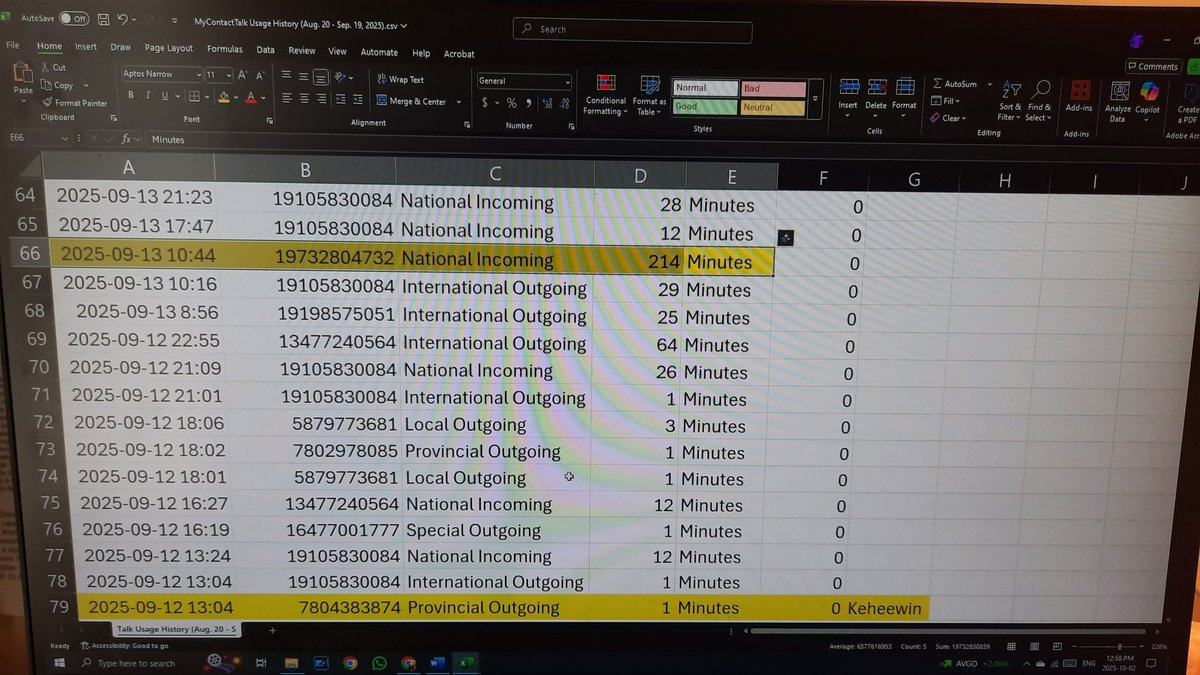1200x675 pixels.
Task: Open Sort & Filter menu
Action: (x=1011, y=101)
